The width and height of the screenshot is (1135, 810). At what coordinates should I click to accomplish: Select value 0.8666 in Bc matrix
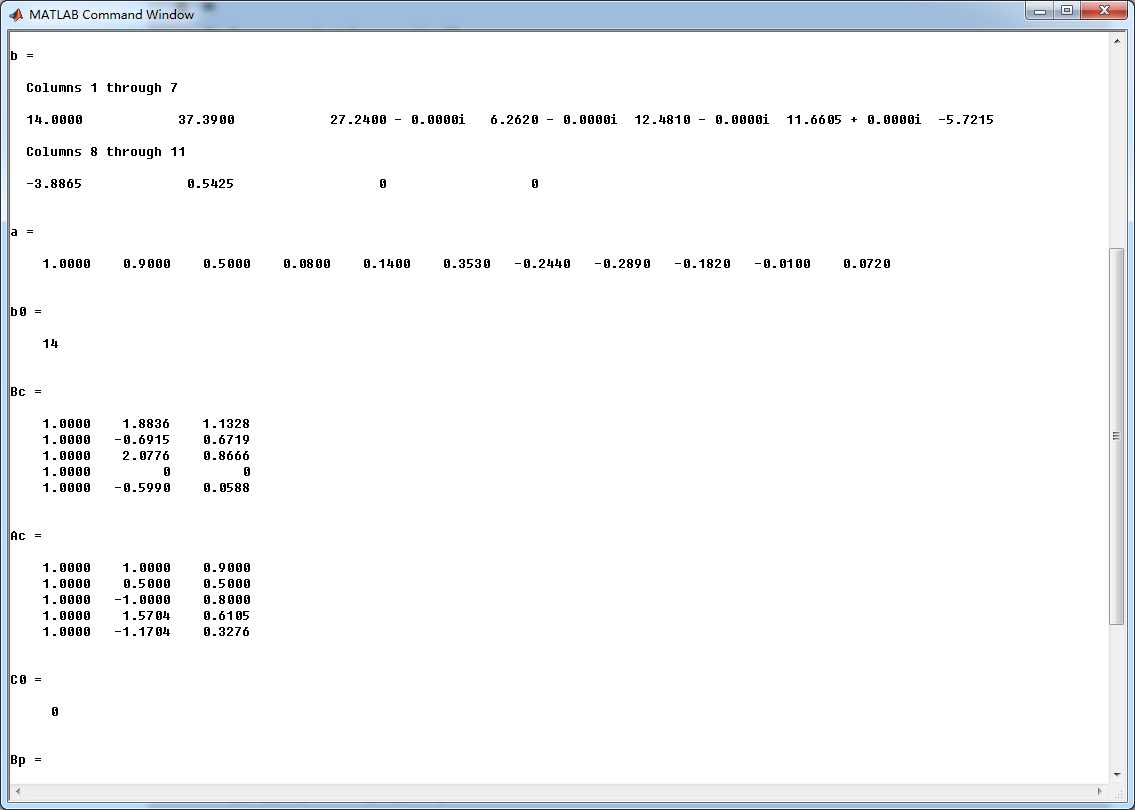pos(227,455)
